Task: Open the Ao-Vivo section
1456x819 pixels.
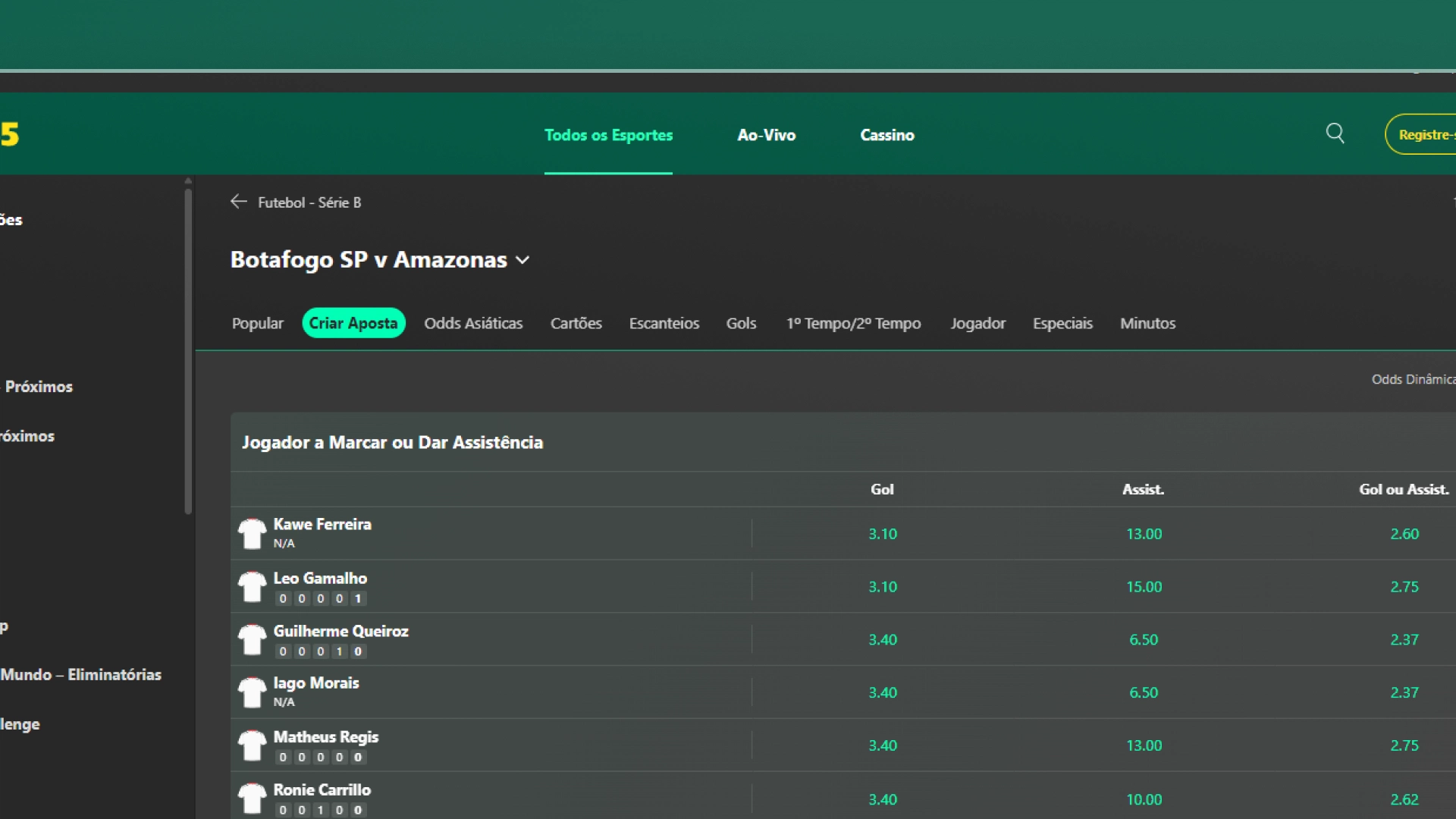Action: pos(766,135)
